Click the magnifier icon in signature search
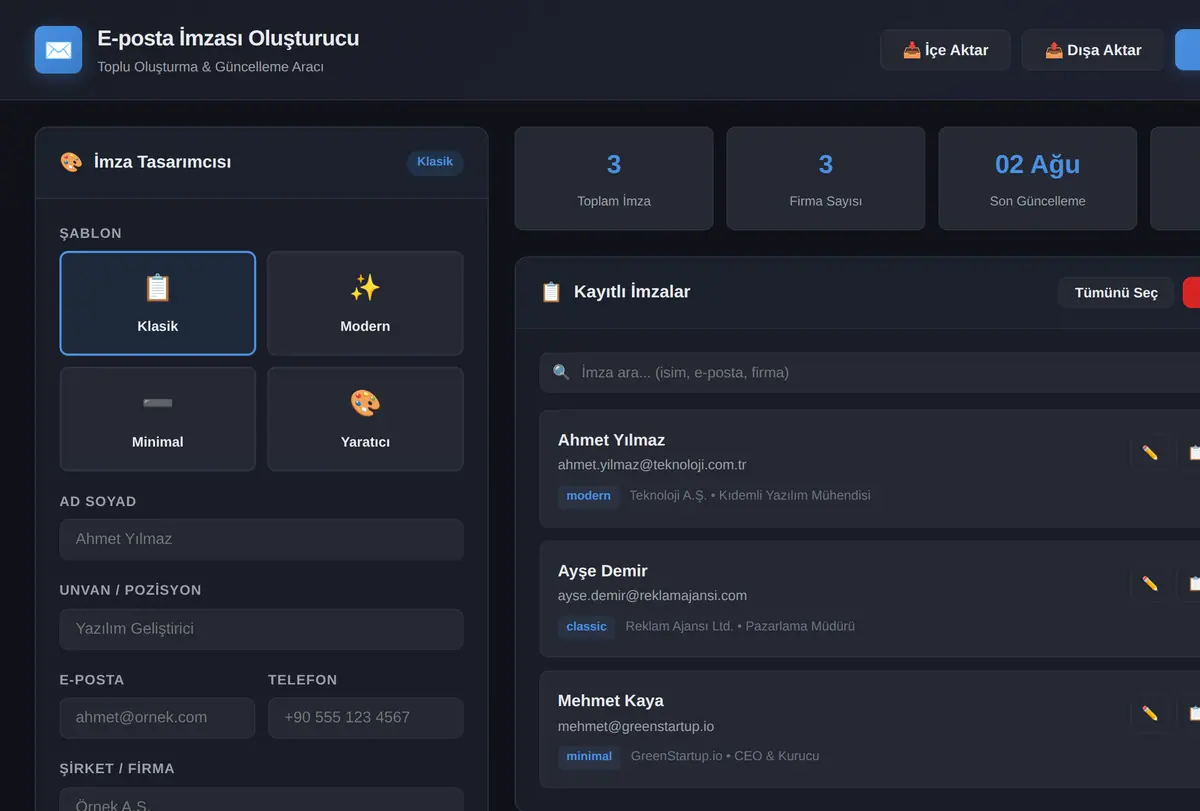The width and height of the screenshot is (1200, 811). tap(561, 372)
